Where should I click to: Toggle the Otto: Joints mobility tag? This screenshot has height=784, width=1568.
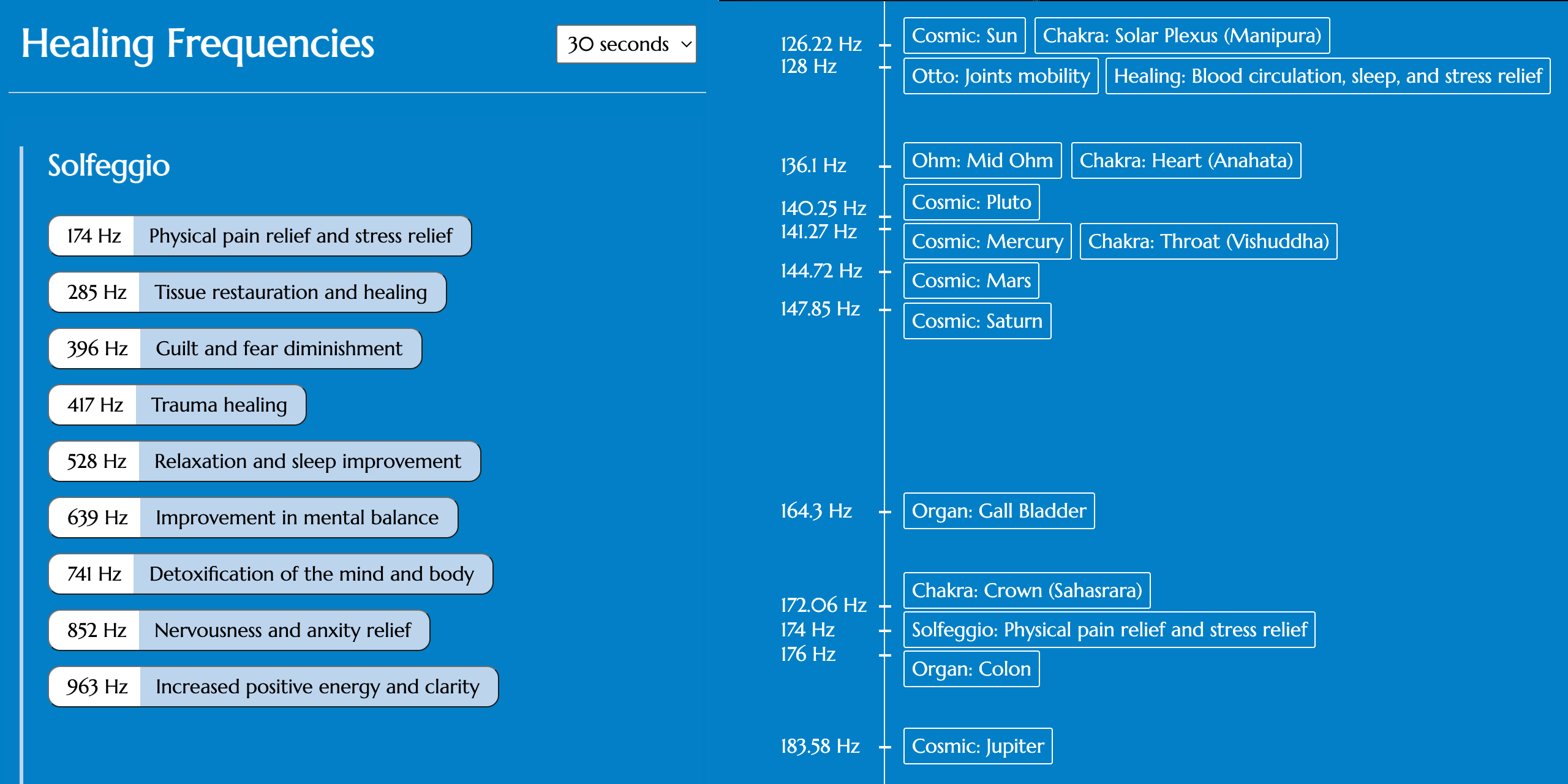[1000, 76]
